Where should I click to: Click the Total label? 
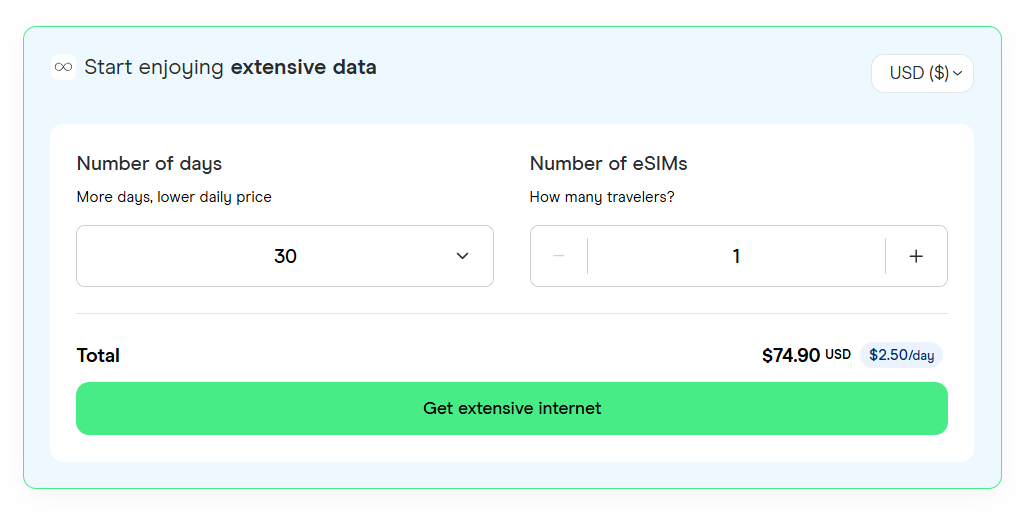[x=98, y=355]
